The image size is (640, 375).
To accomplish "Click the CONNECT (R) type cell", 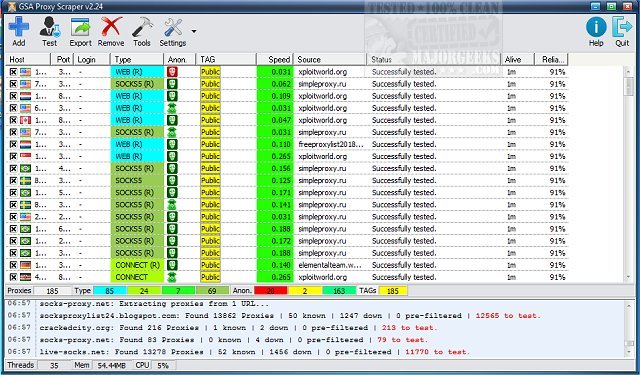I will point(137,265).
